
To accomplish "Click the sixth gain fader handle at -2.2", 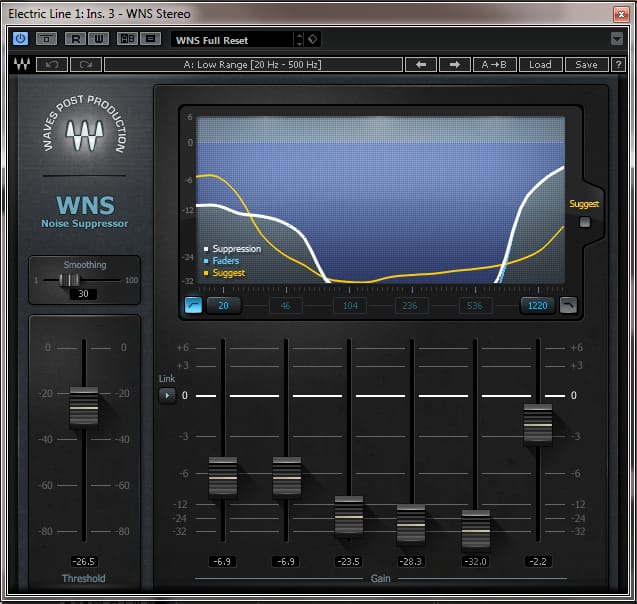I will pos(538,424).
